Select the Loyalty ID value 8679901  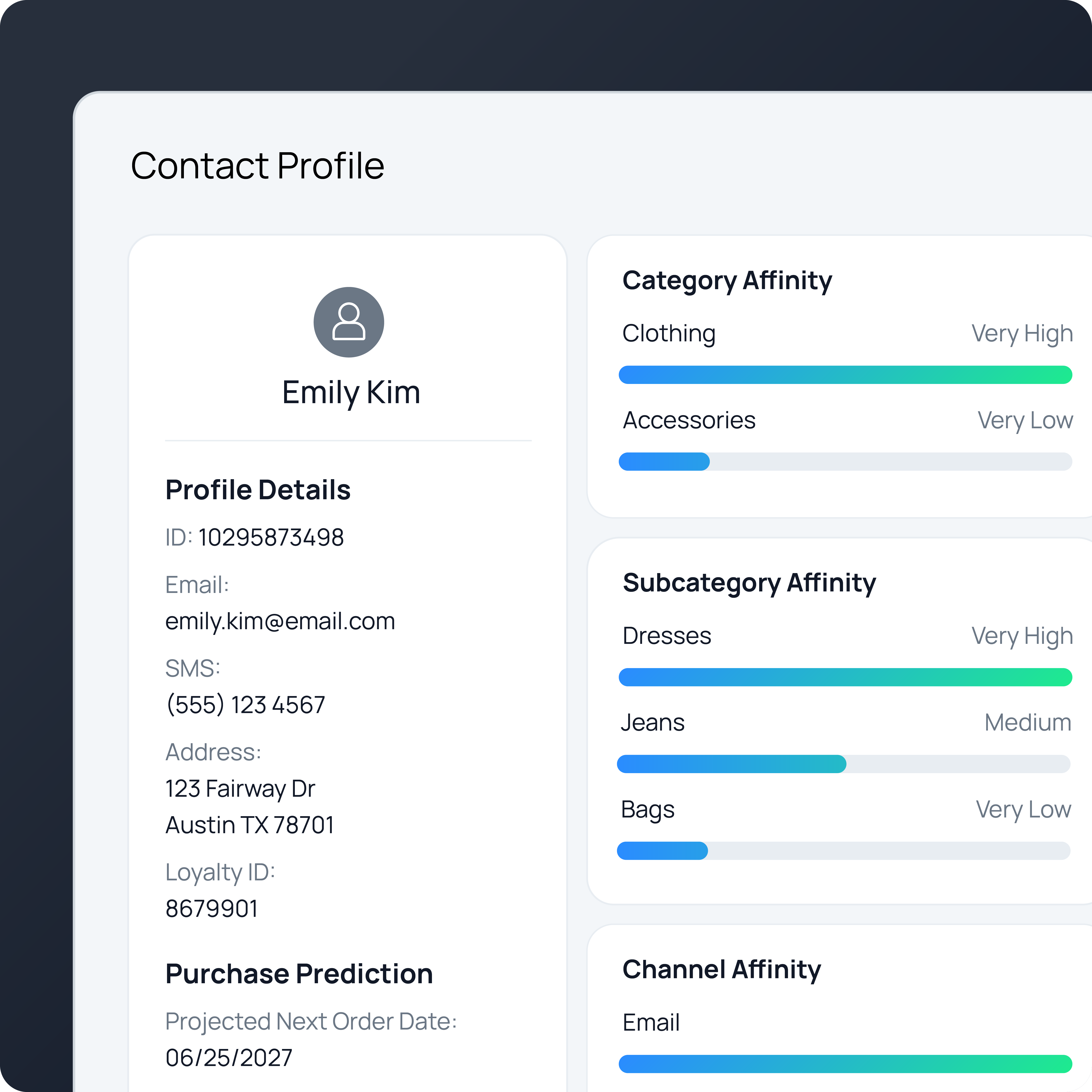pyautogui.click(x=211, y=909)
